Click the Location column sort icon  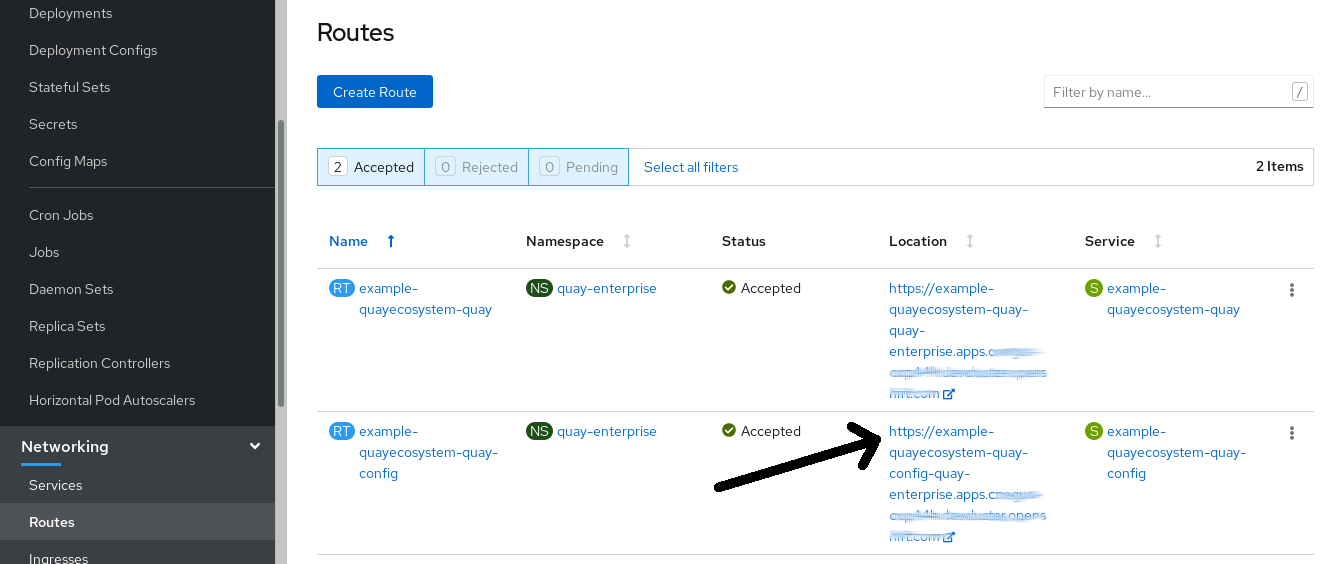(969, 241)
